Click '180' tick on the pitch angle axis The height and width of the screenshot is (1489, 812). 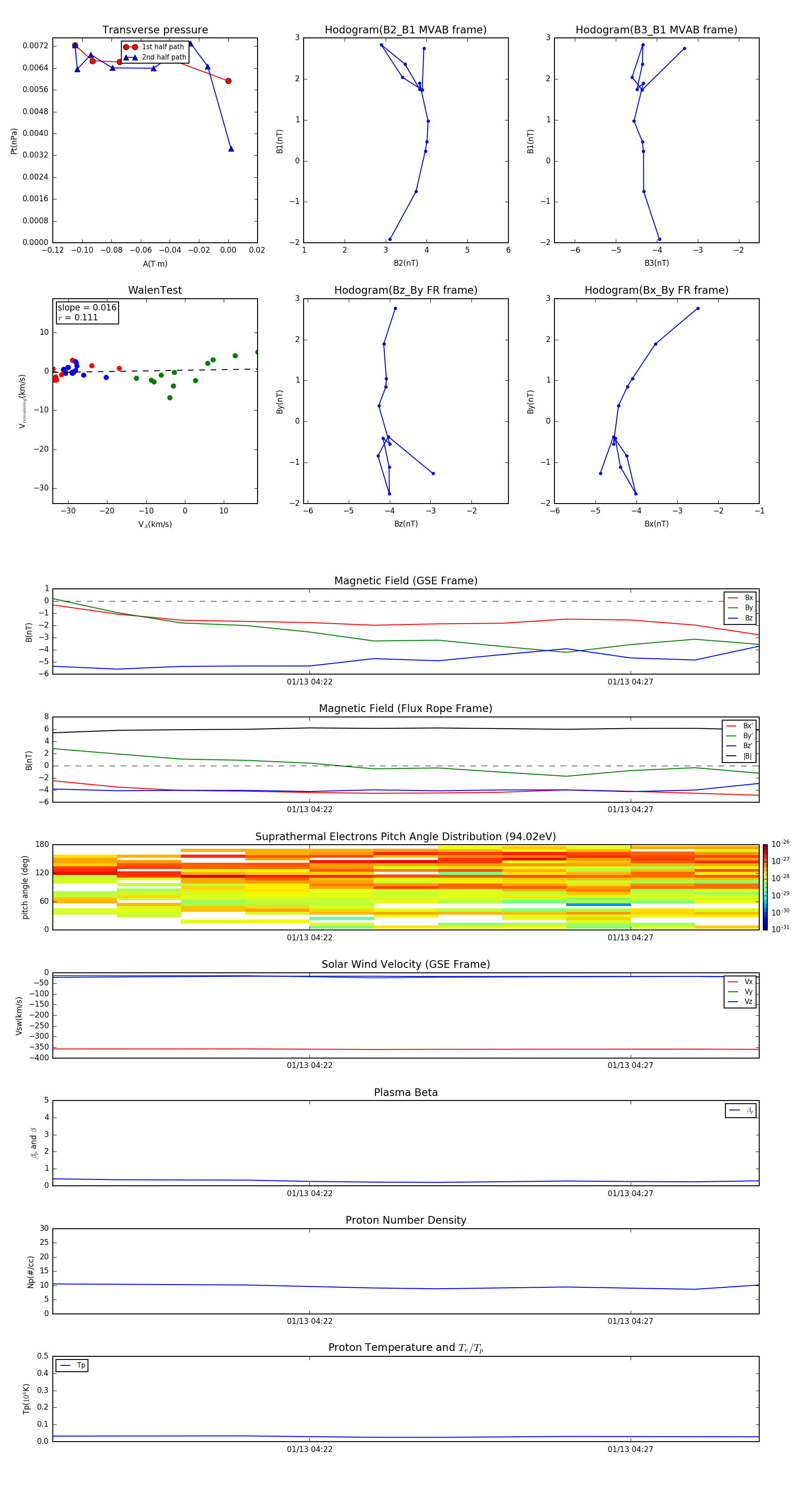(x=42, y=845)
